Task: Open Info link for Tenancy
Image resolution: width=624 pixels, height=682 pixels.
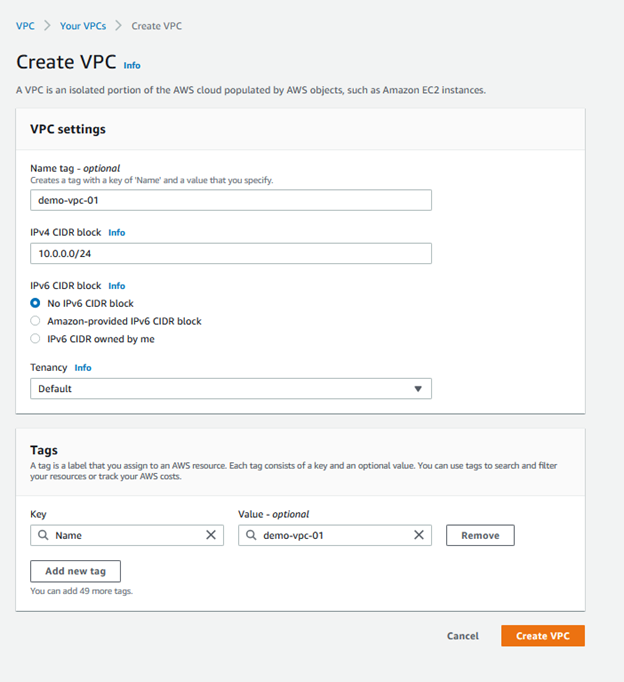Action: 83,368
